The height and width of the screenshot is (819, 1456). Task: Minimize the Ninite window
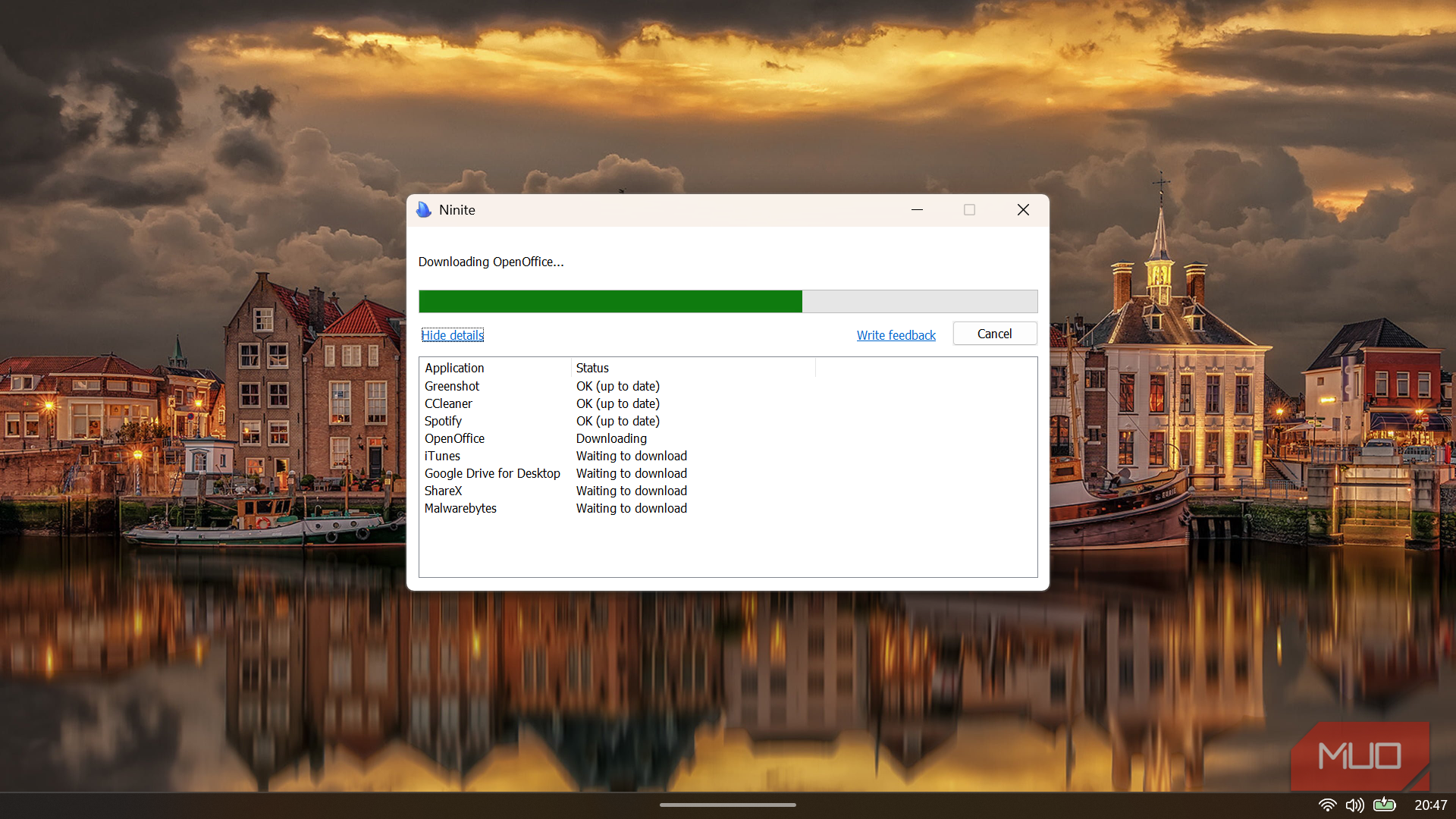pyautogui.click(x=917, y=210)
